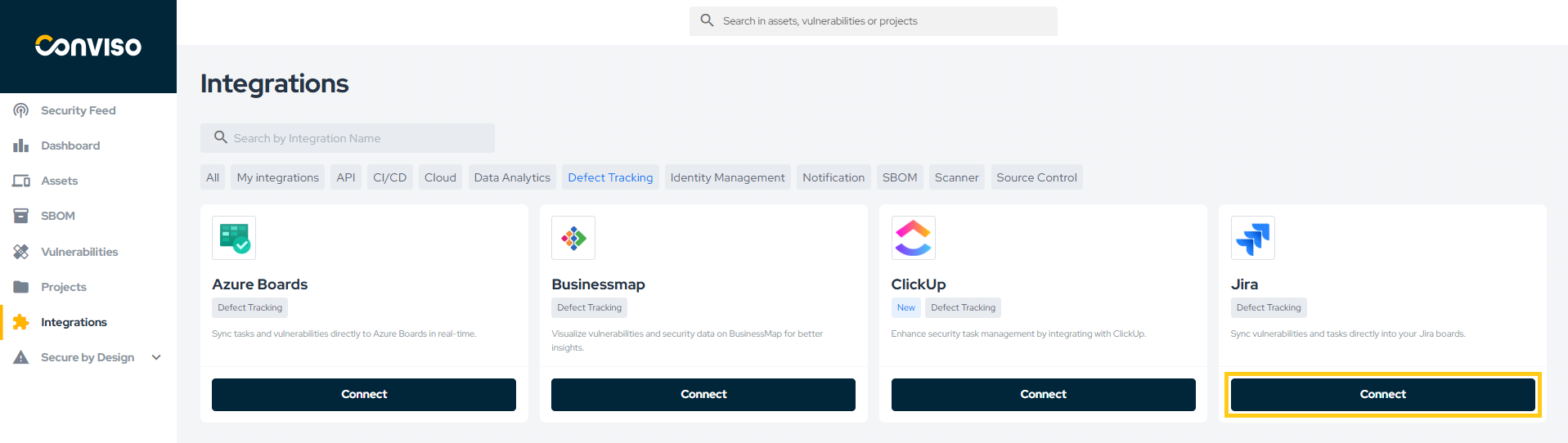
Task: Click Azure Boards description text
Action: click(344, 333)
